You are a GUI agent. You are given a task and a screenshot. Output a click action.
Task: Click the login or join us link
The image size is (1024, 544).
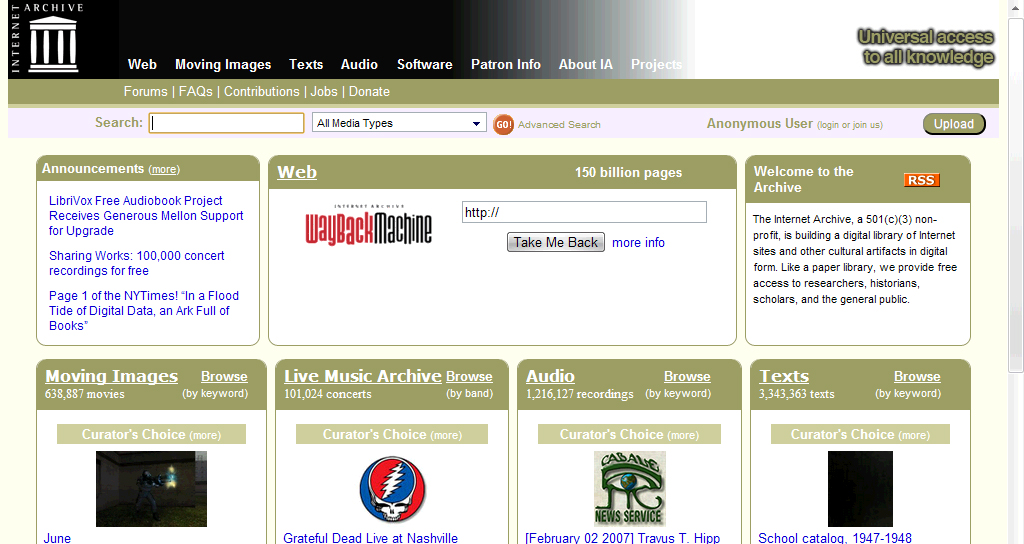(850, 125)
